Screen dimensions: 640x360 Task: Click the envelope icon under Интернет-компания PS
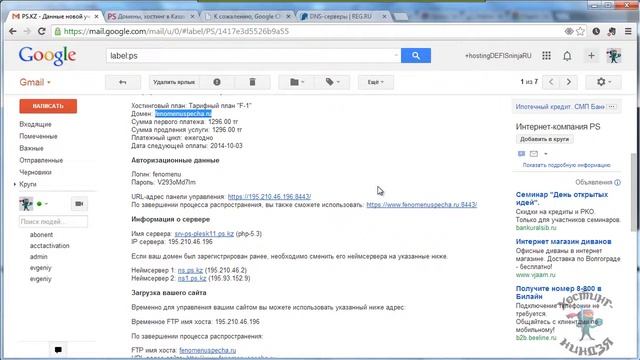534,154
